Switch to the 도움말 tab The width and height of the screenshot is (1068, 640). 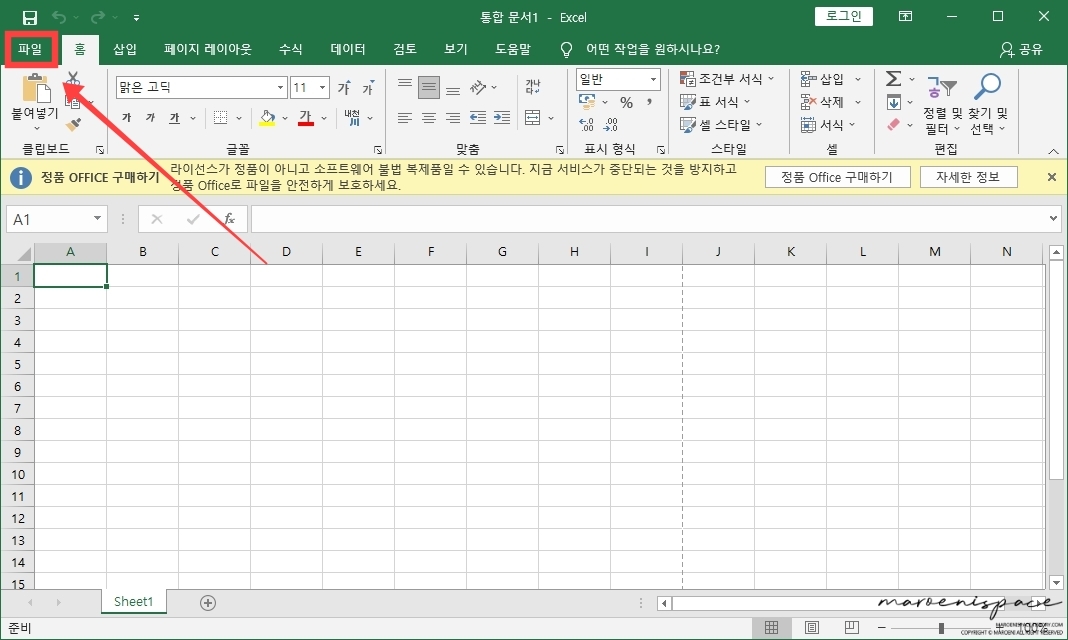pos(512,49)
